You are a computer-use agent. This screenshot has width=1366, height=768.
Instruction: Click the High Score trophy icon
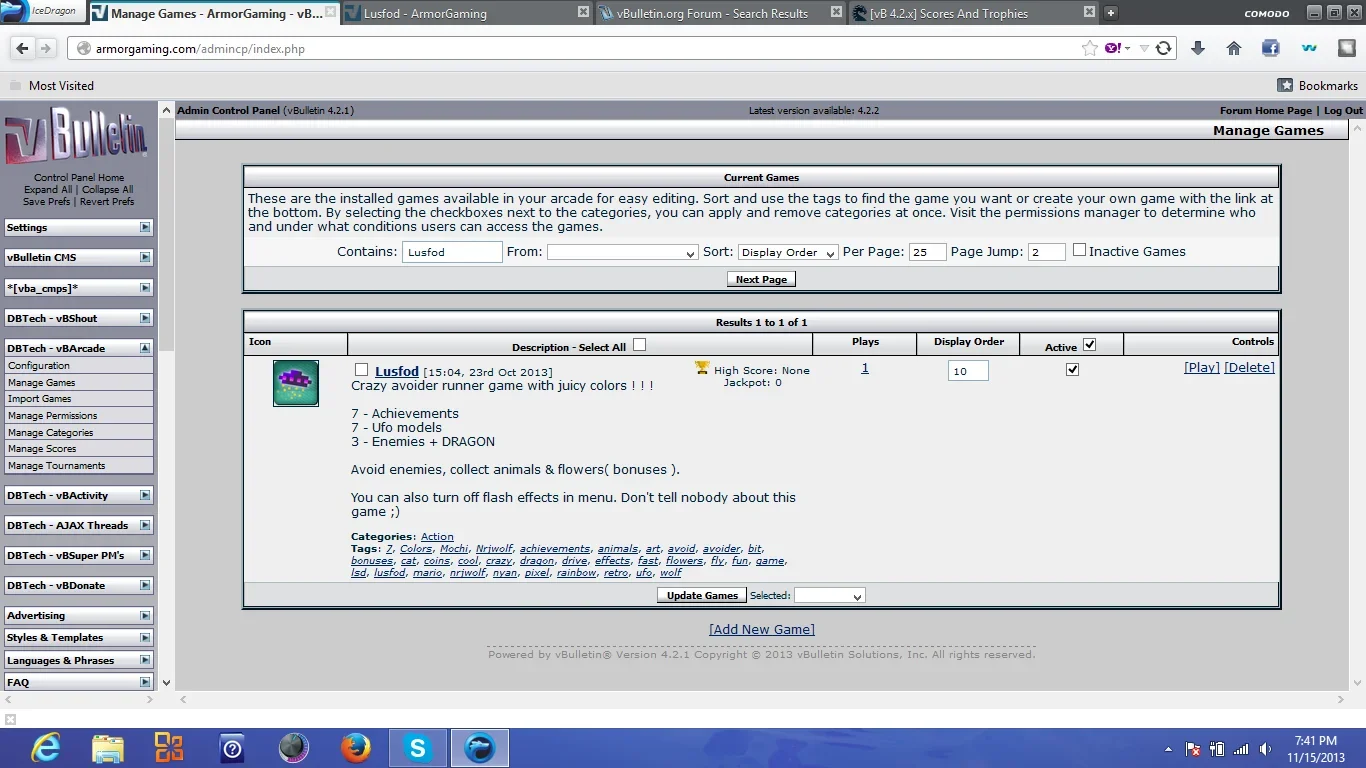pos(702,368)
